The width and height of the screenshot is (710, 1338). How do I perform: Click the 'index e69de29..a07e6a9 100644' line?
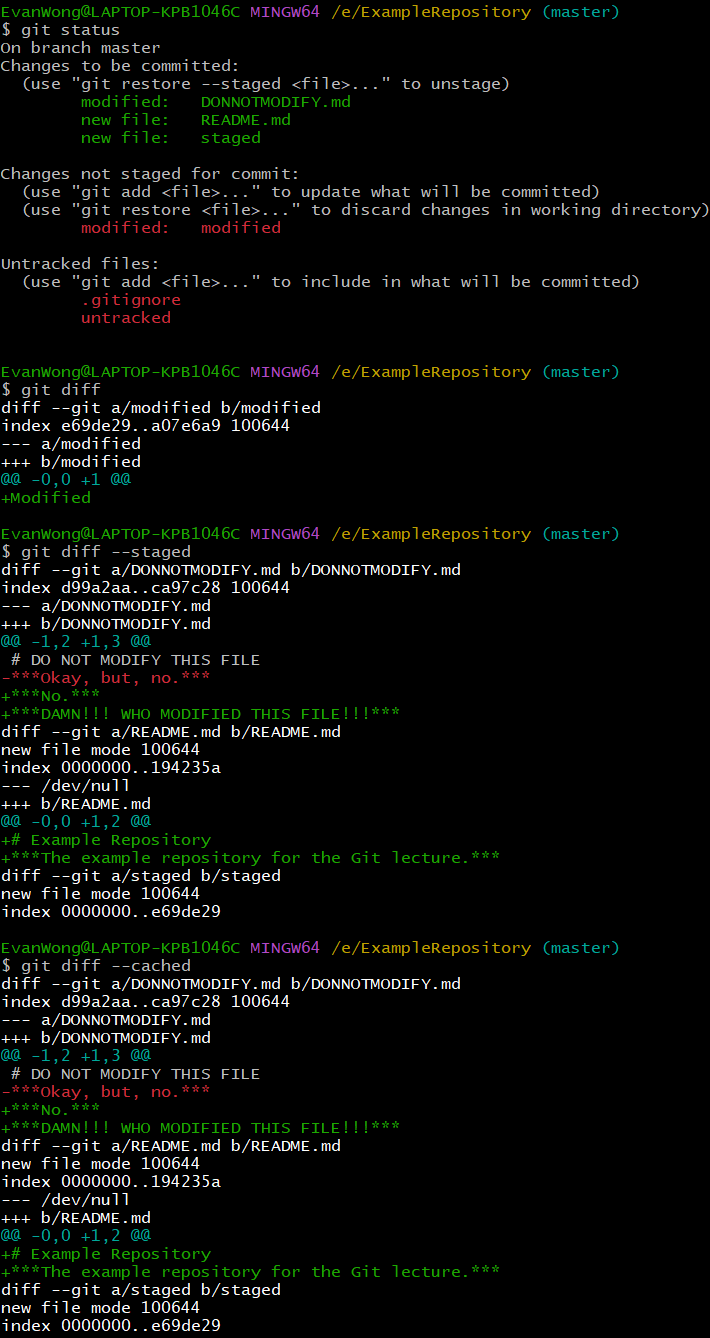tap(145, 426)
